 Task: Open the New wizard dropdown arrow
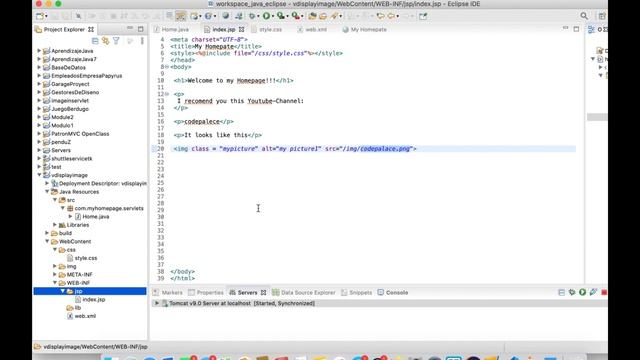[x=46, y=16]
